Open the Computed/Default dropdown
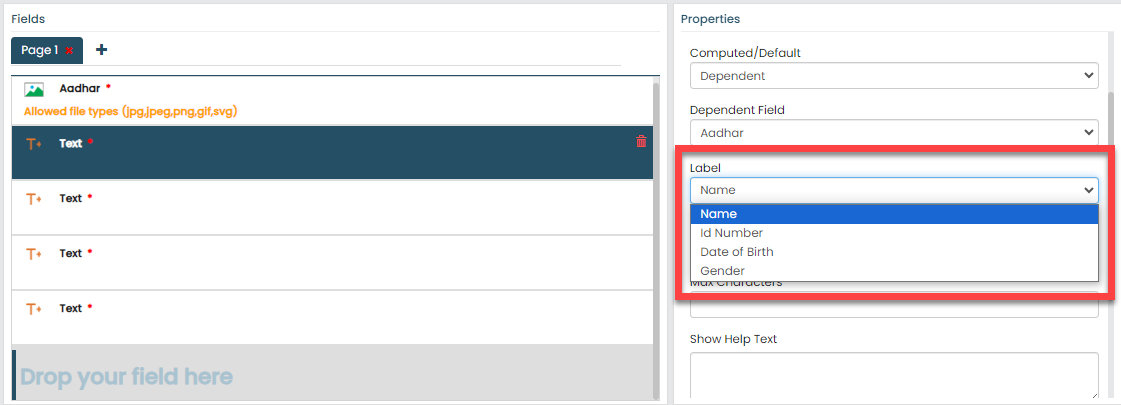Screen dimensions: 1121x405 [x=893, y=75]
